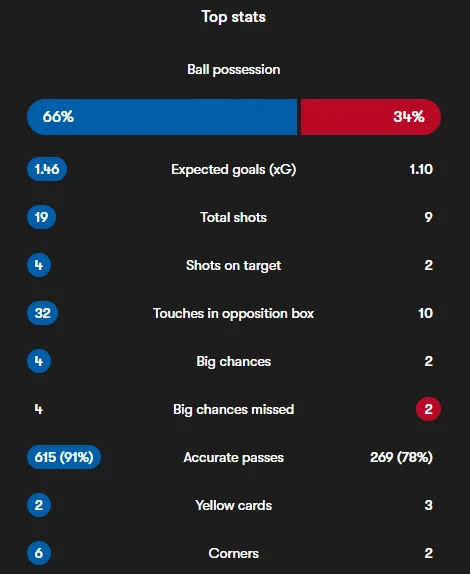
Task: Click the blue 66% possession bar segment
Action: point(162,117)
